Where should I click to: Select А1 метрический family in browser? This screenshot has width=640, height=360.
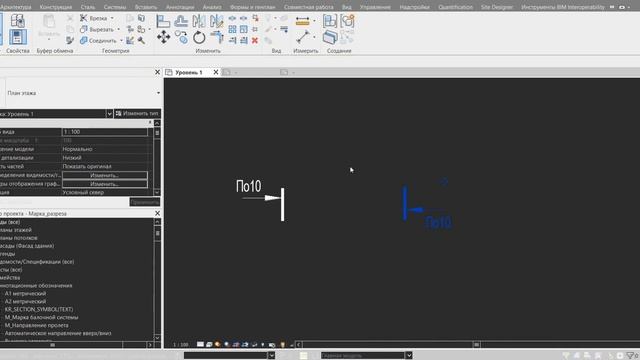(x=25, y=293)
